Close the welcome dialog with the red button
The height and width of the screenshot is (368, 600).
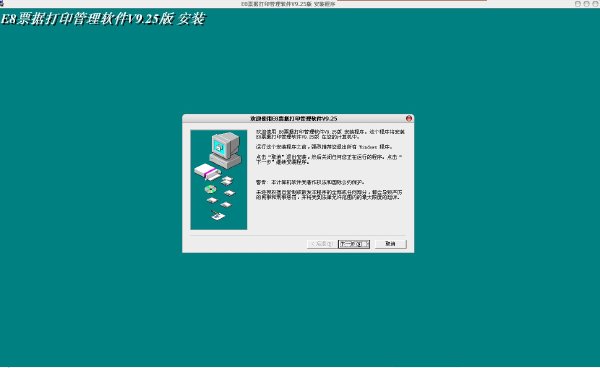pyautogui.click(x=409, y=119)
